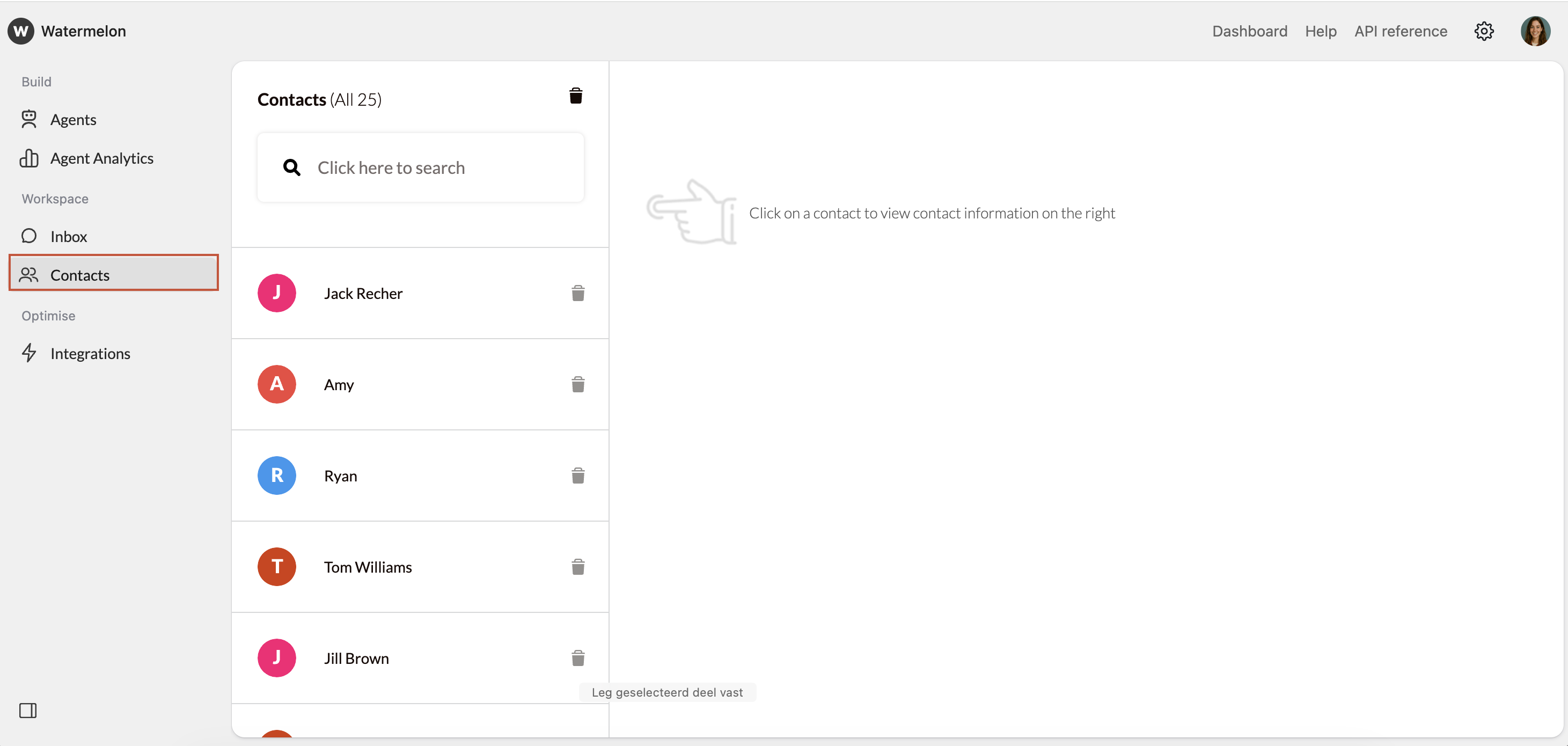Open contact Jack Recher
Screen dimensions: 1568x746
point(420,294)
